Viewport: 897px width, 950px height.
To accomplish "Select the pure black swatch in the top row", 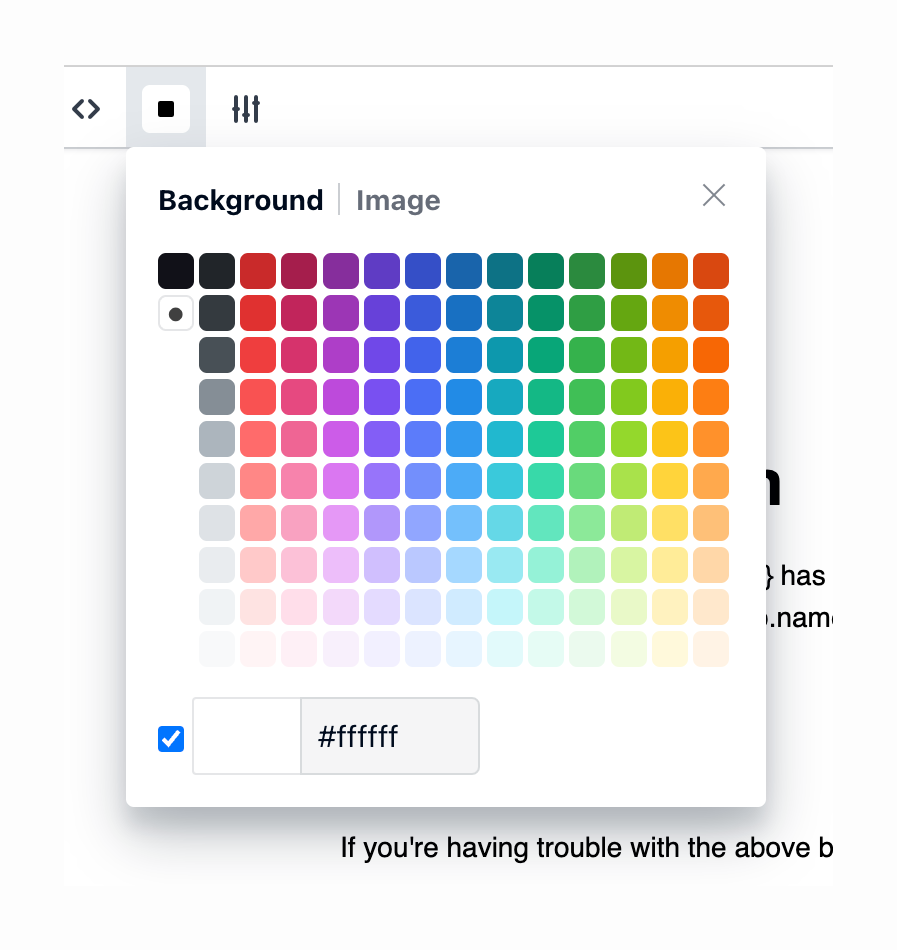I will 176,270.
